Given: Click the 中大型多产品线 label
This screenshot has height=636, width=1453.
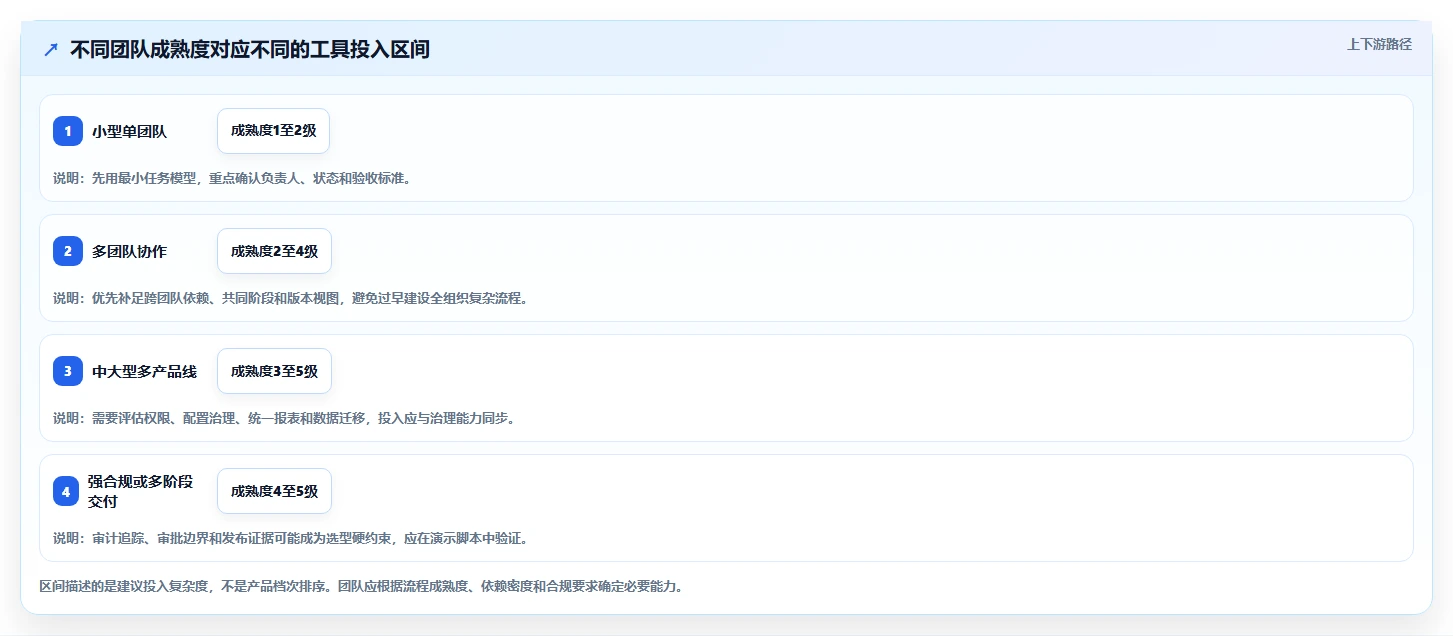Looking at the screenshot, I should [x=144, y=371].
